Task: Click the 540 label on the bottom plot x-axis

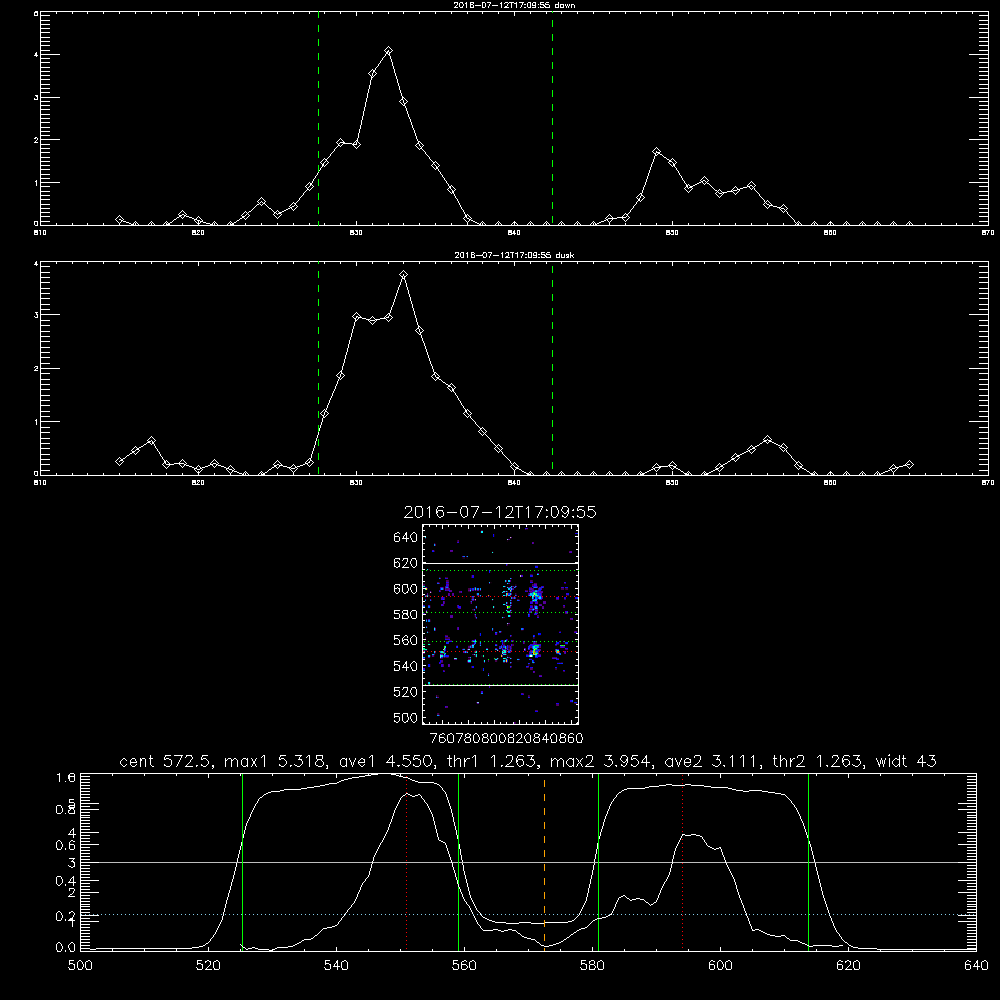Action: pos(336,966)
